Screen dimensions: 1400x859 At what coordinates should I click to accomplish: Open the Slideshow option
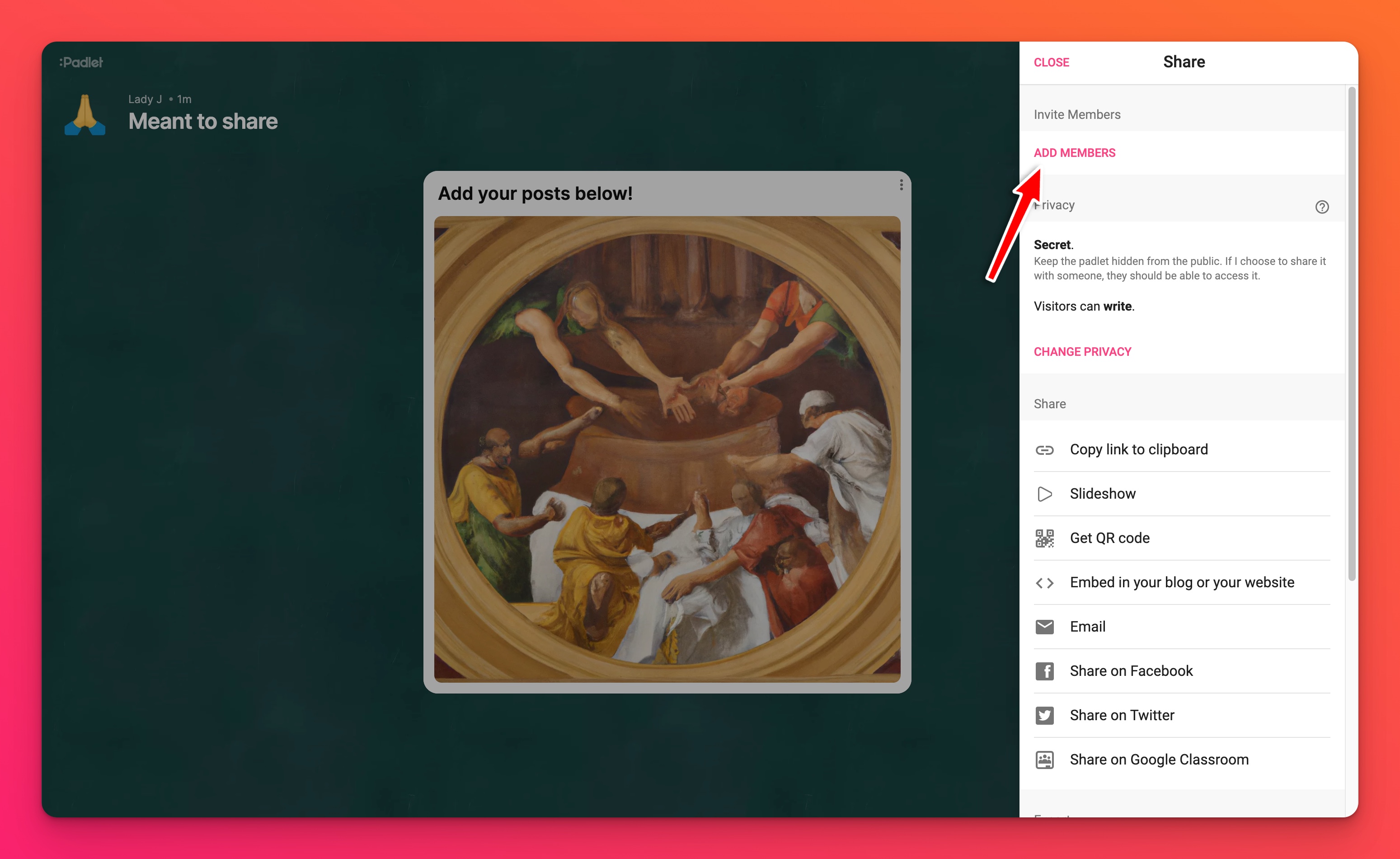point(1182,494)
